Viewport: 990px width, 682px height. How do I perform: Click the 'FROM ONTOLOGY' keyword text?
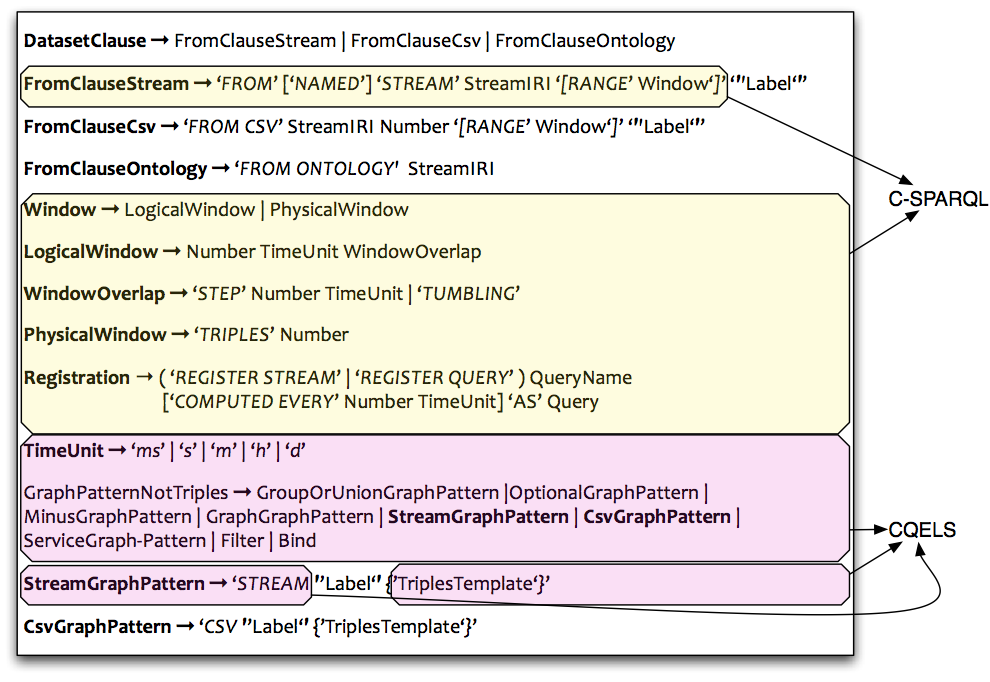(316, 169)
